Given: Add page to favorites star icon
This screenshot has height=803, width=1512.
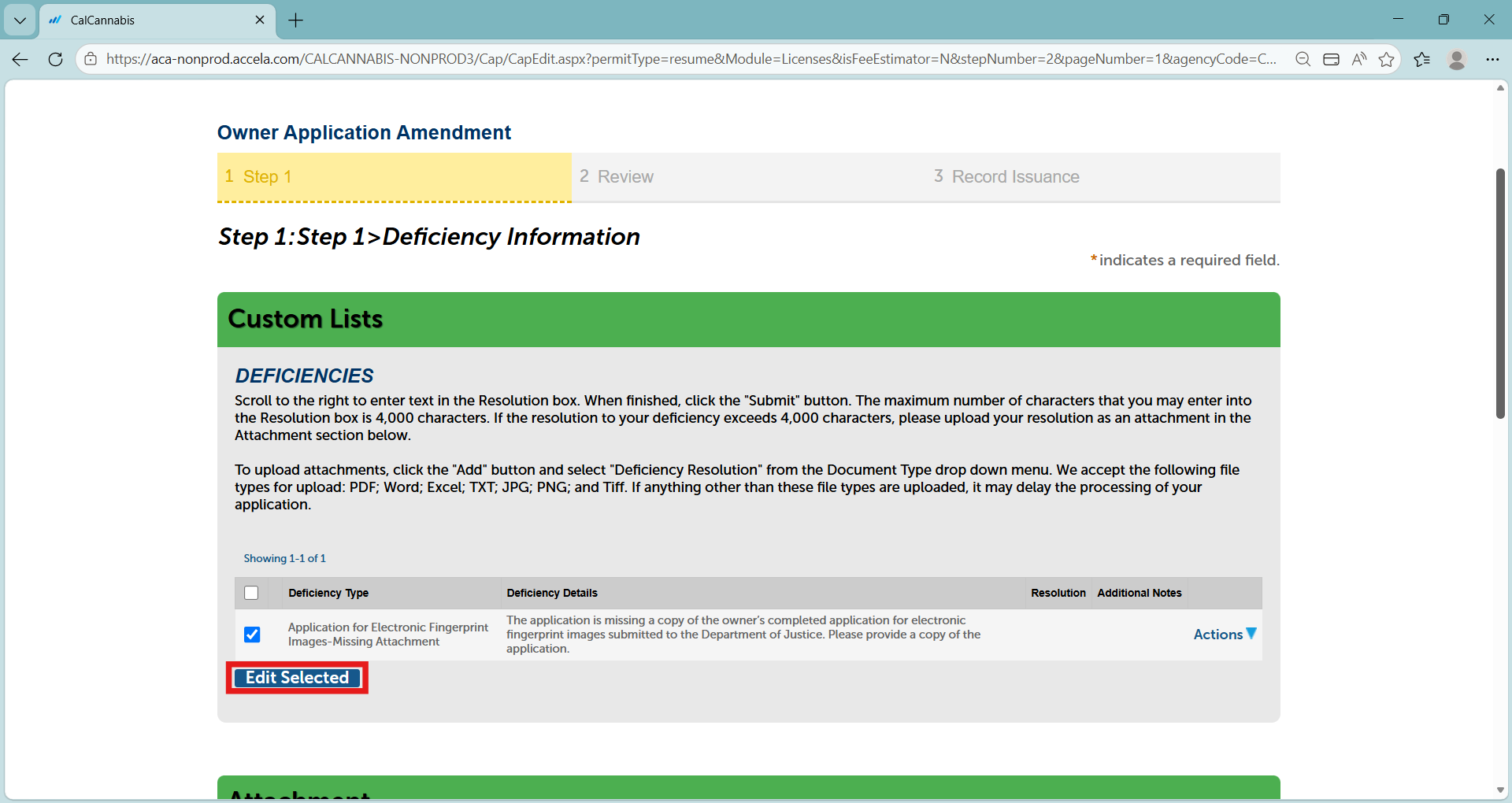Looking at the screenshot, I should tap(1387, 59).
